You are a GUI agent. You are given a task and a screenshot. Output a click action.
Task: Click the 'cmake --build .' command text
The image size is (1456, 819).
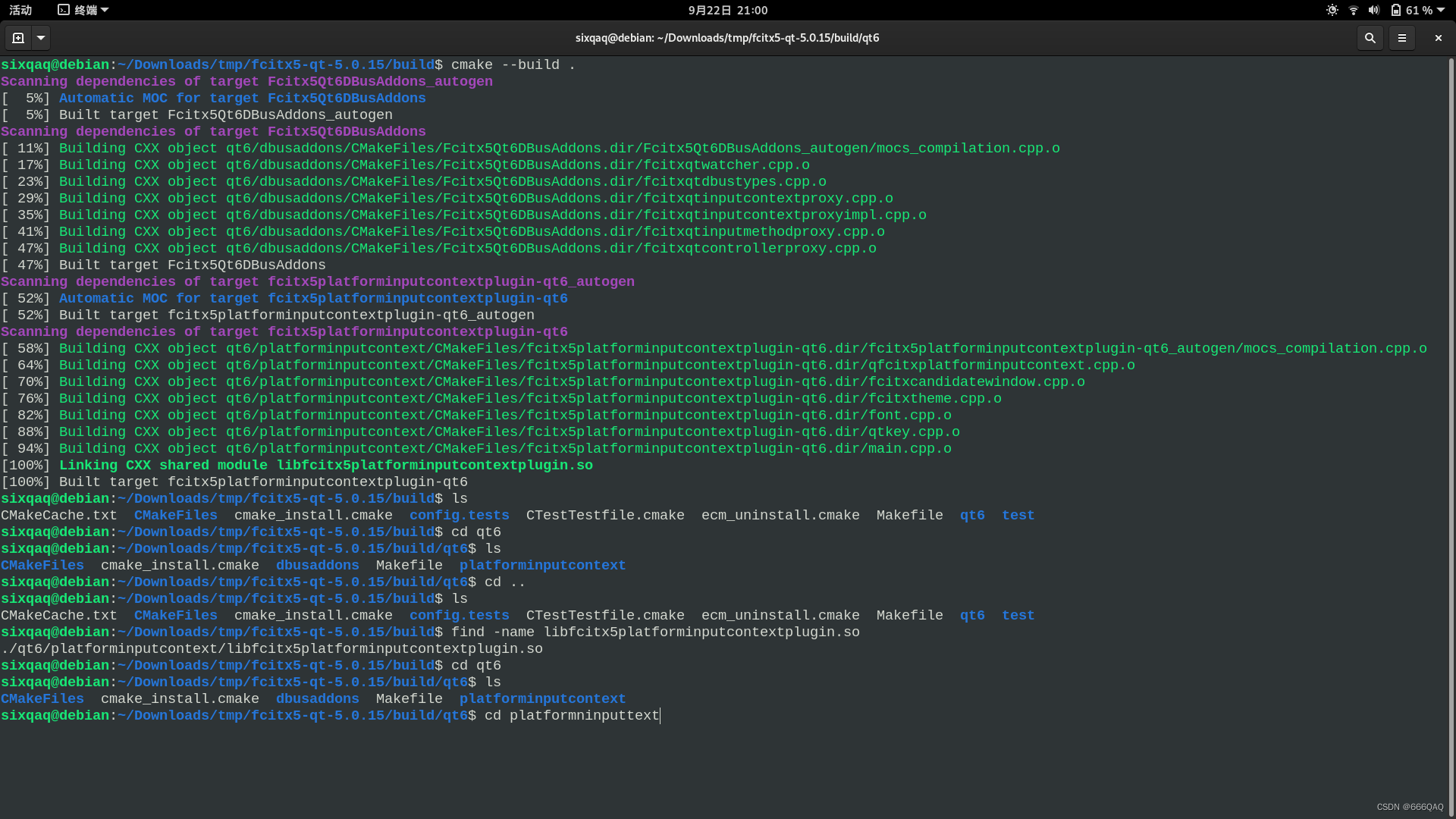click(513, 65)
